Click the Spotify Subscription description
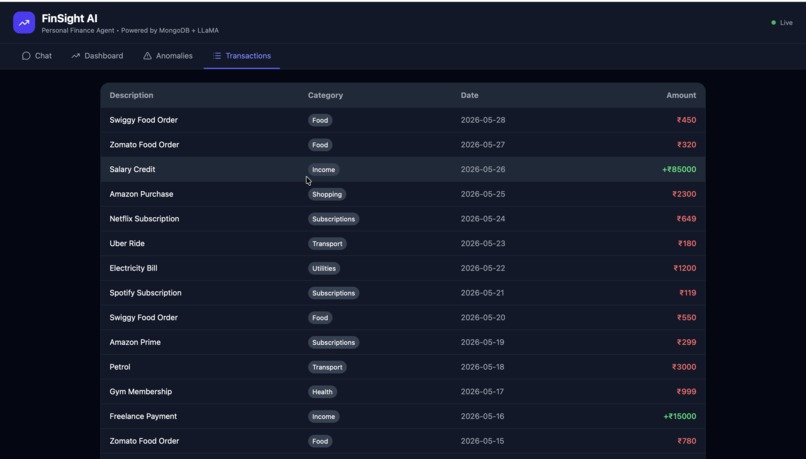This screenshot has width=806, height=459. point(145,292)
